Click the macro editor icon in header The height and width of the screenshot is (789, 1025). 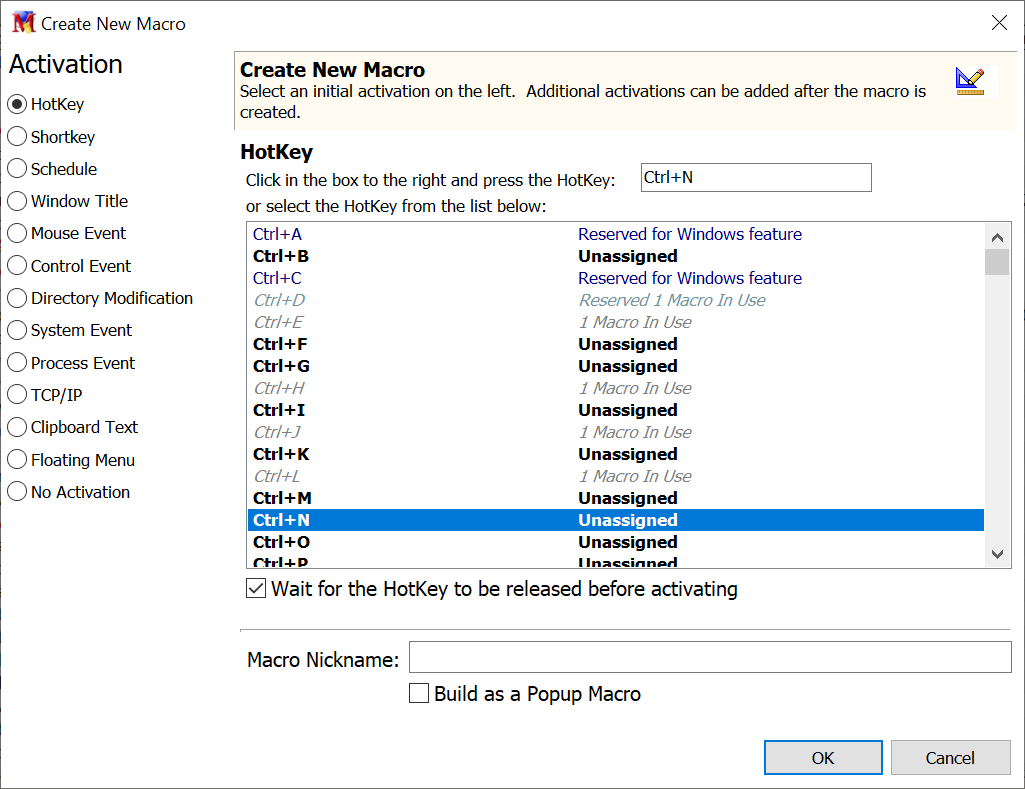click(x=969, y=81)
